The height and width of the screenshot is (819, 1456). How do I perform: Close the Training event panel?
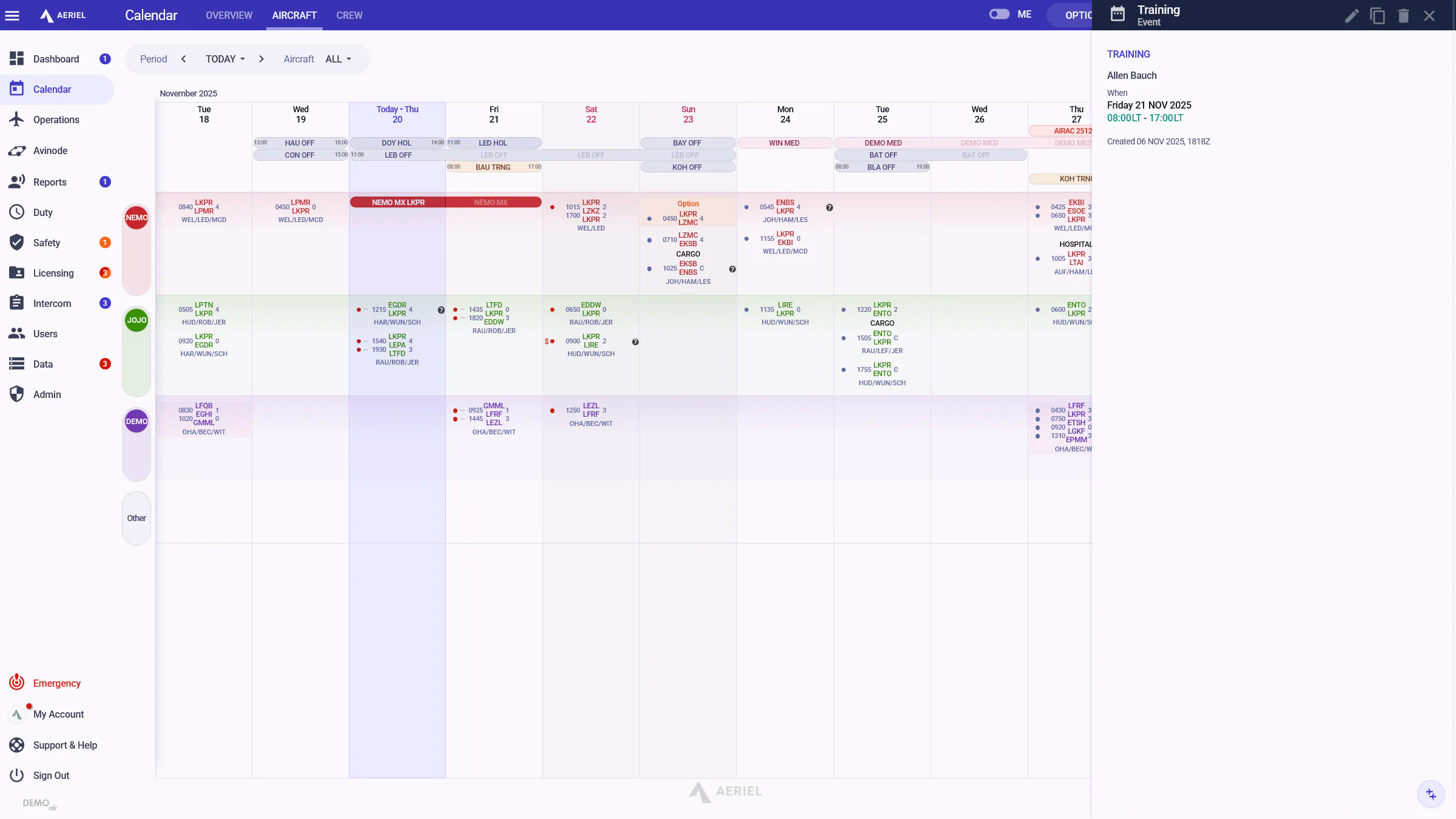click(x=1429, y=16)
